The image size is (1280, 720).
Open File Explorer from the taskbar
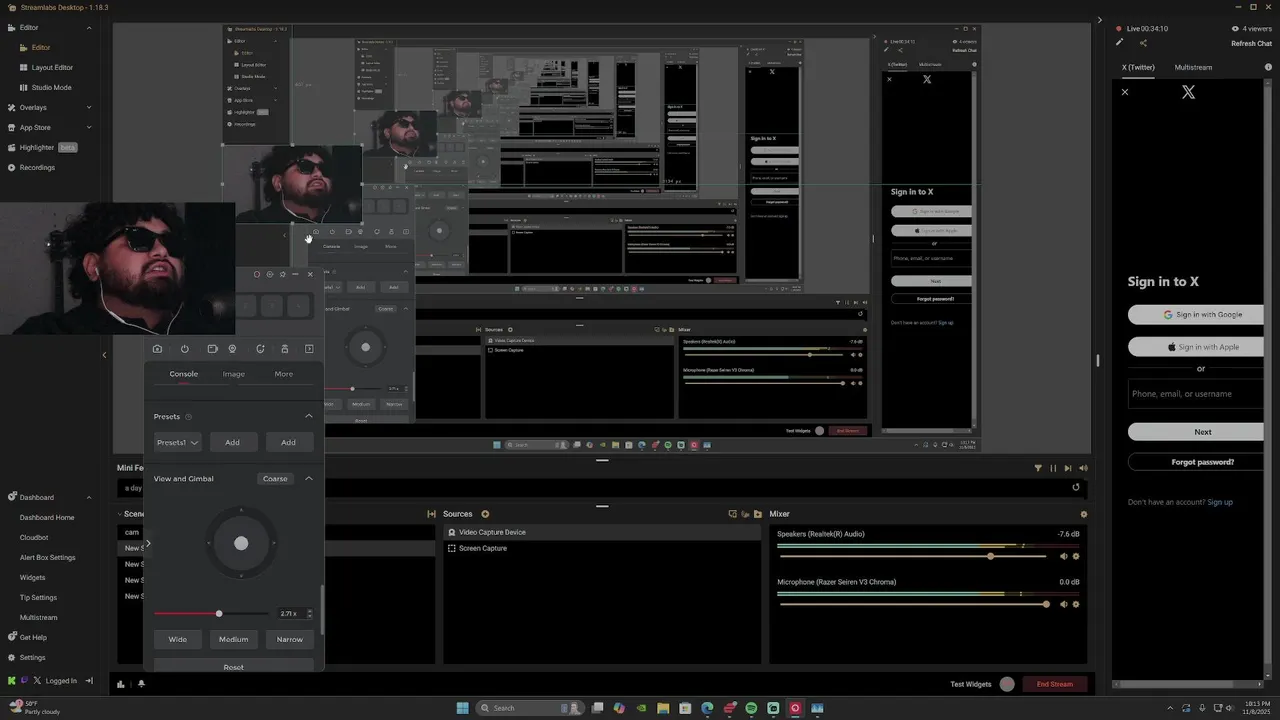[x=663, y=708]
